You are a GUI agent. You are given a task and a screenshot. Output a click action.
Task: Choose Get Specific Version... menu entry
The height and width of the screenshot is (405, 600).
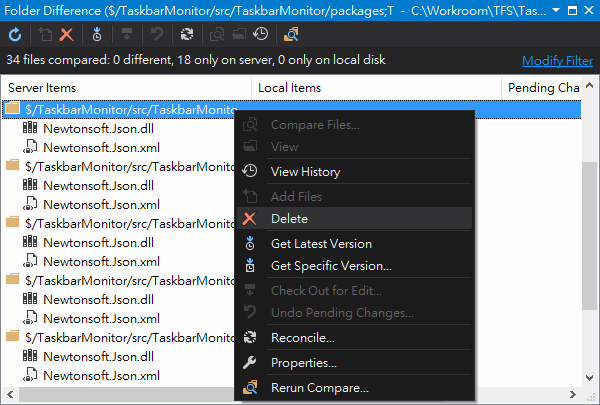click(354, 266)
